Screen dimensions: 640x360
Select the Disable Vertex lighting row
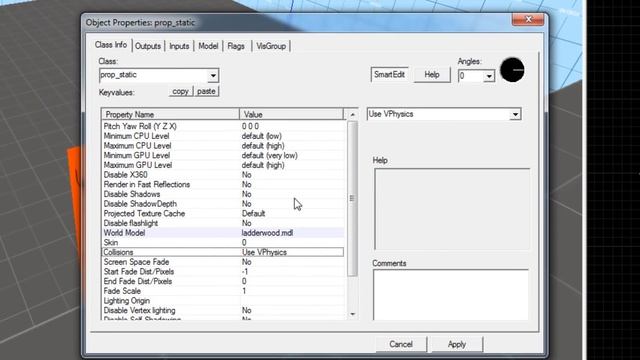click(223, 311)
